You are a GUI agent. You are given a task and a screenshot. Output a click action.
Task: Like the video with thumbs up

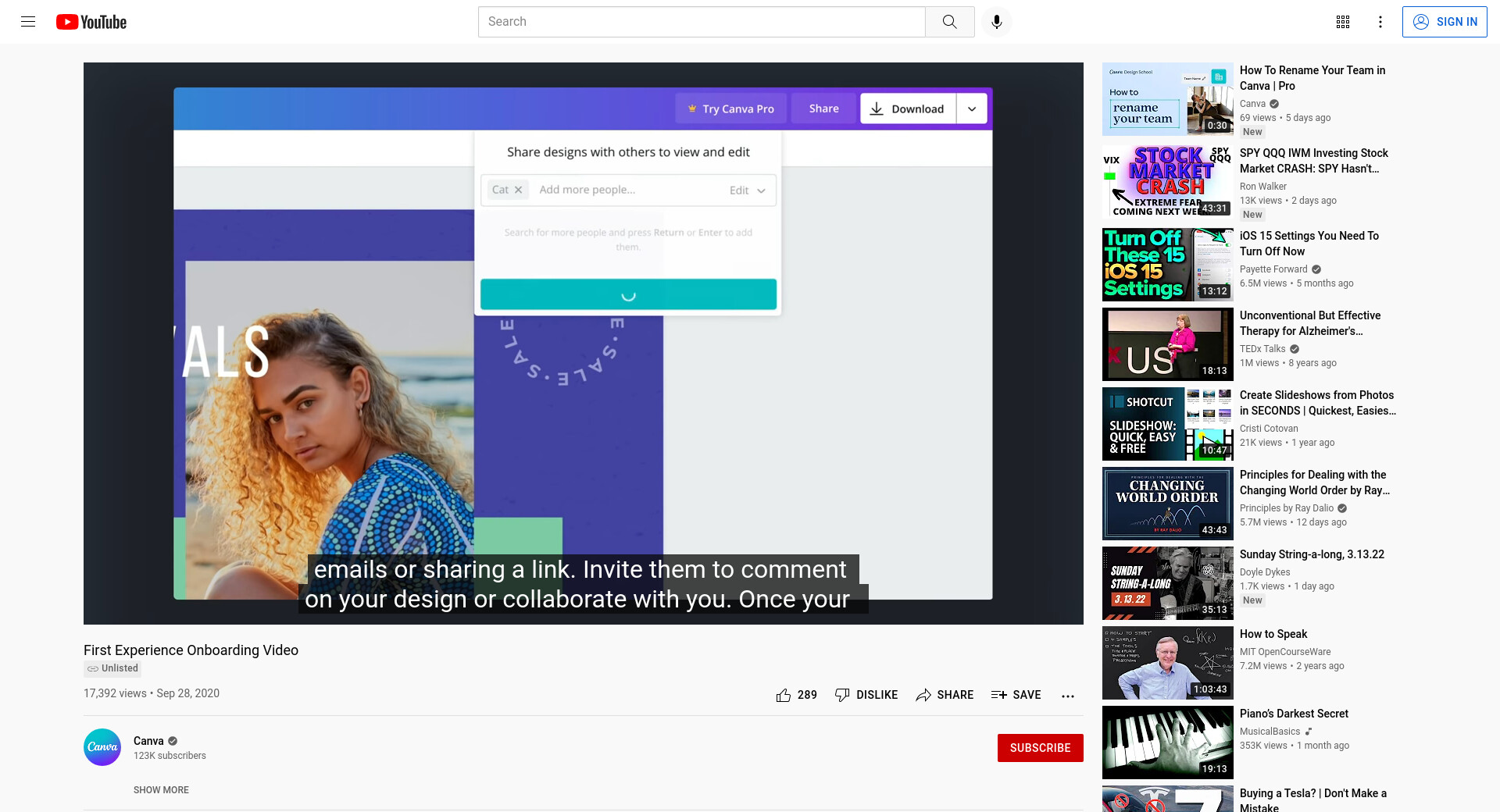pos(796,695)
